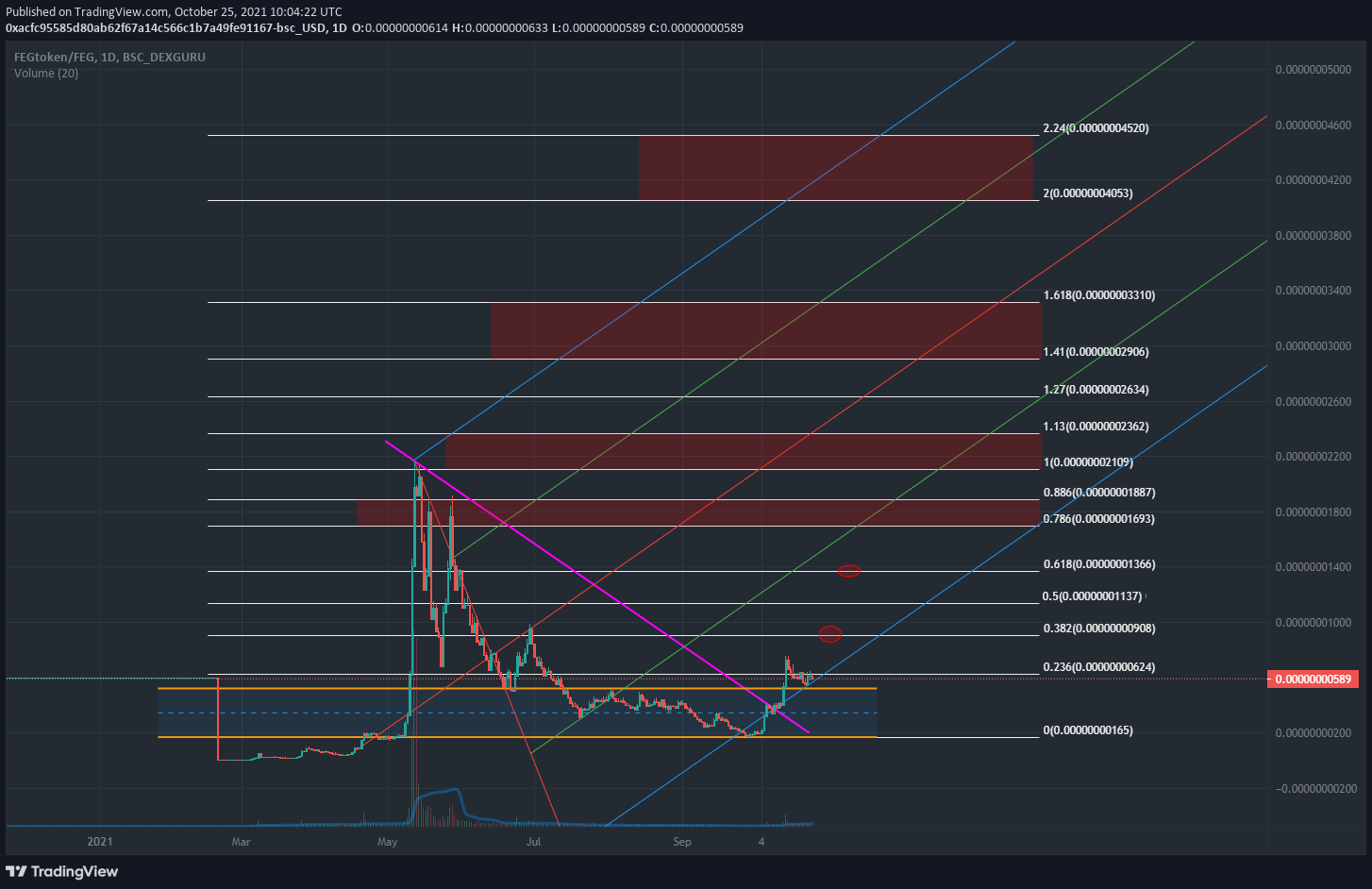Click the 0.00000001400 price axis label
The height and width of the screenshot is (889, 1372).
tap(1313, 567)
